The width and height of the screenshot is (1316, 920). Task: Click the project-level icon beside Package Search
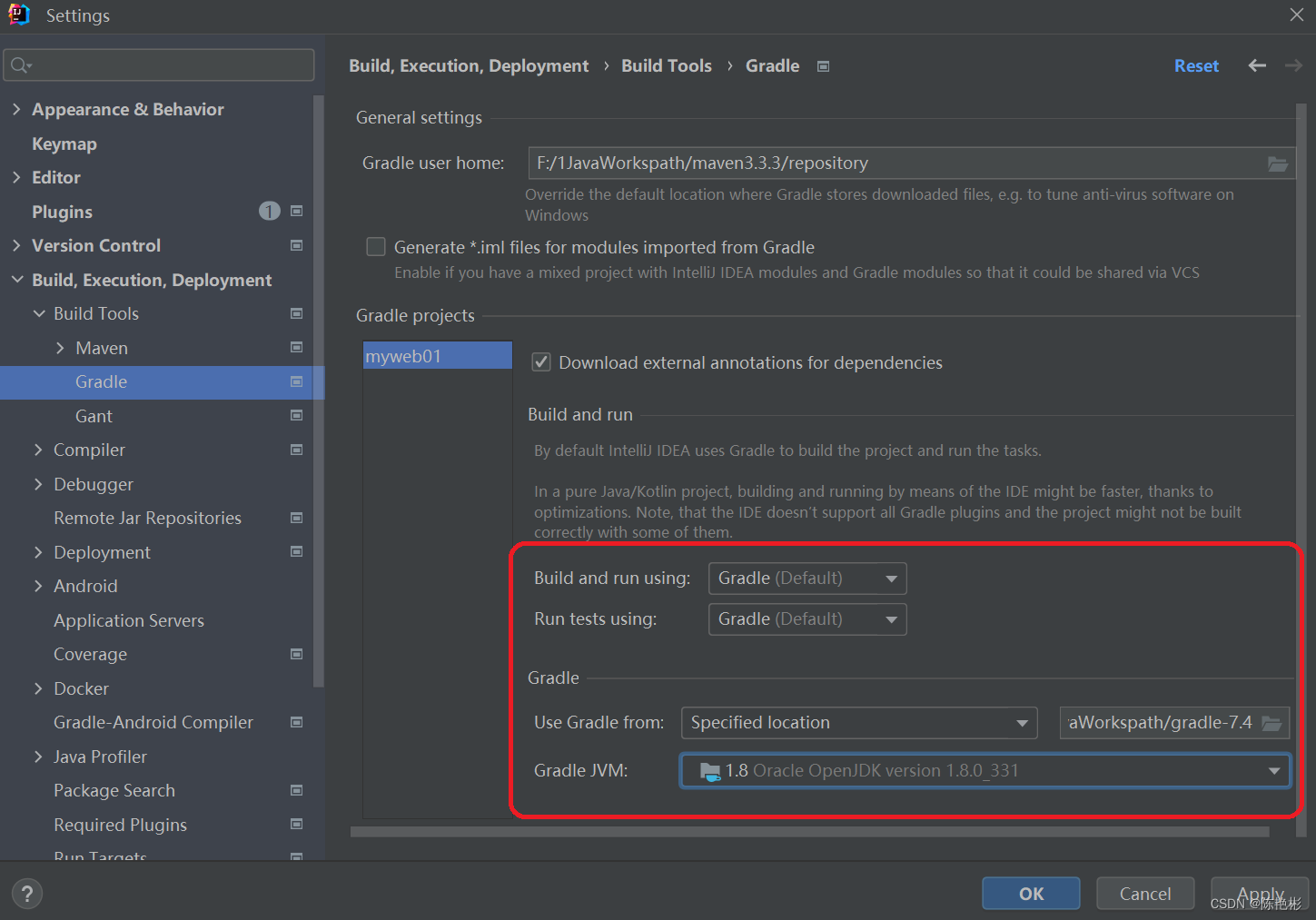(296, 790)
